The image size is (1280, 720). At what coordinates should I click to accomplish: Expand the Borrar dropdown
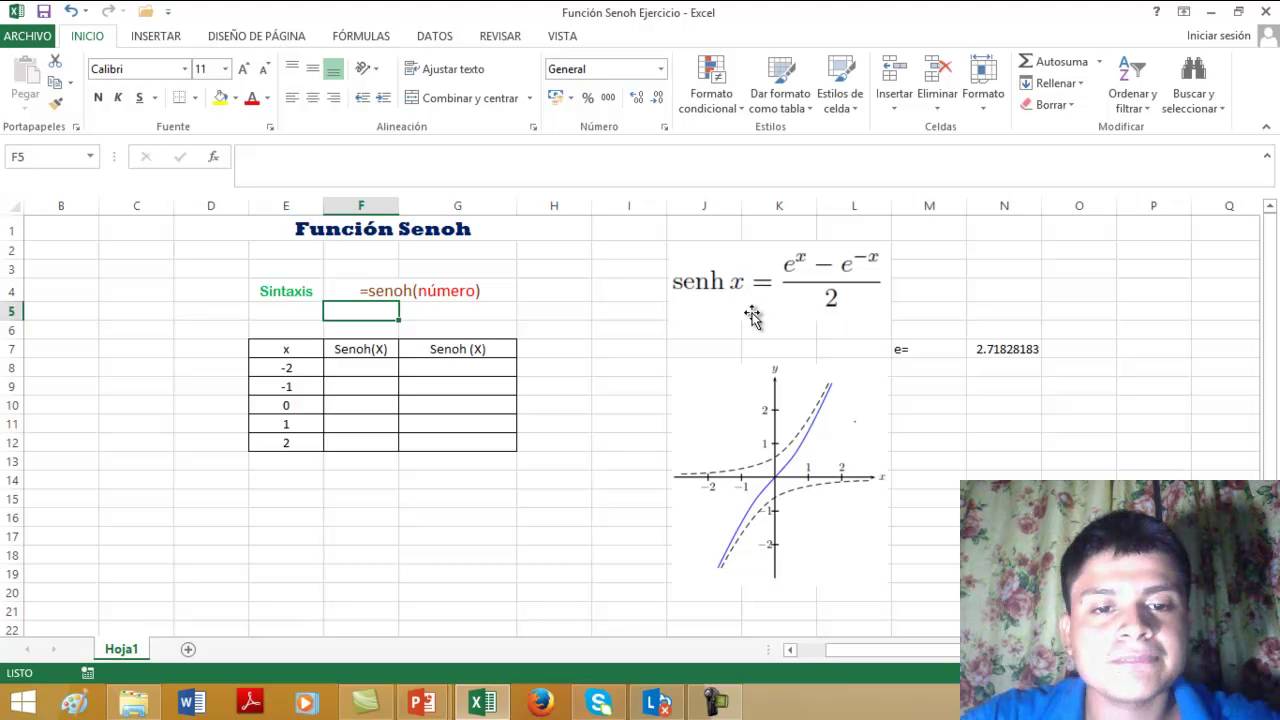coord(1071,105)
